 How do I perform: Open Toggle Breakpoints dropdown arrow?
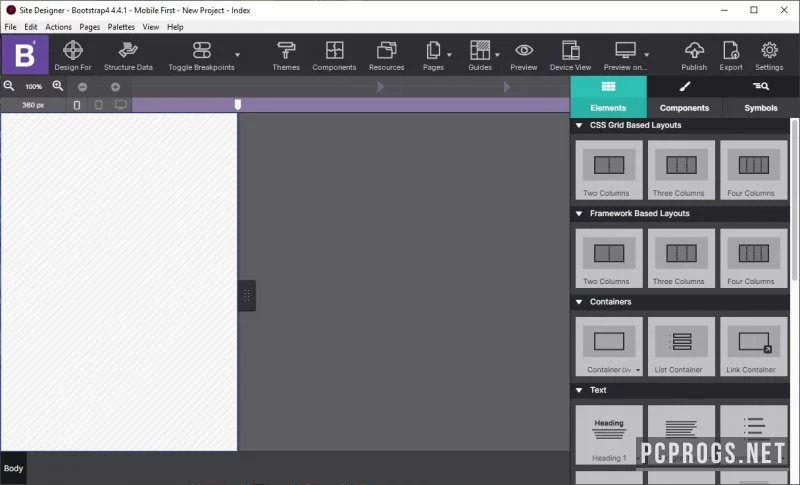click(x=237, y=55)
